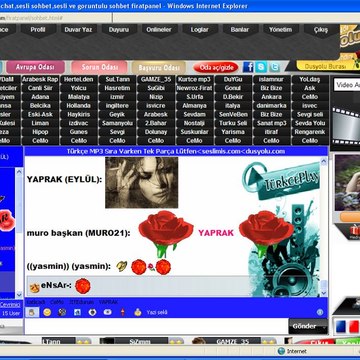360x360 pixels.
Task: Join the Kurtce mp3 room
Action: point(194,79)
